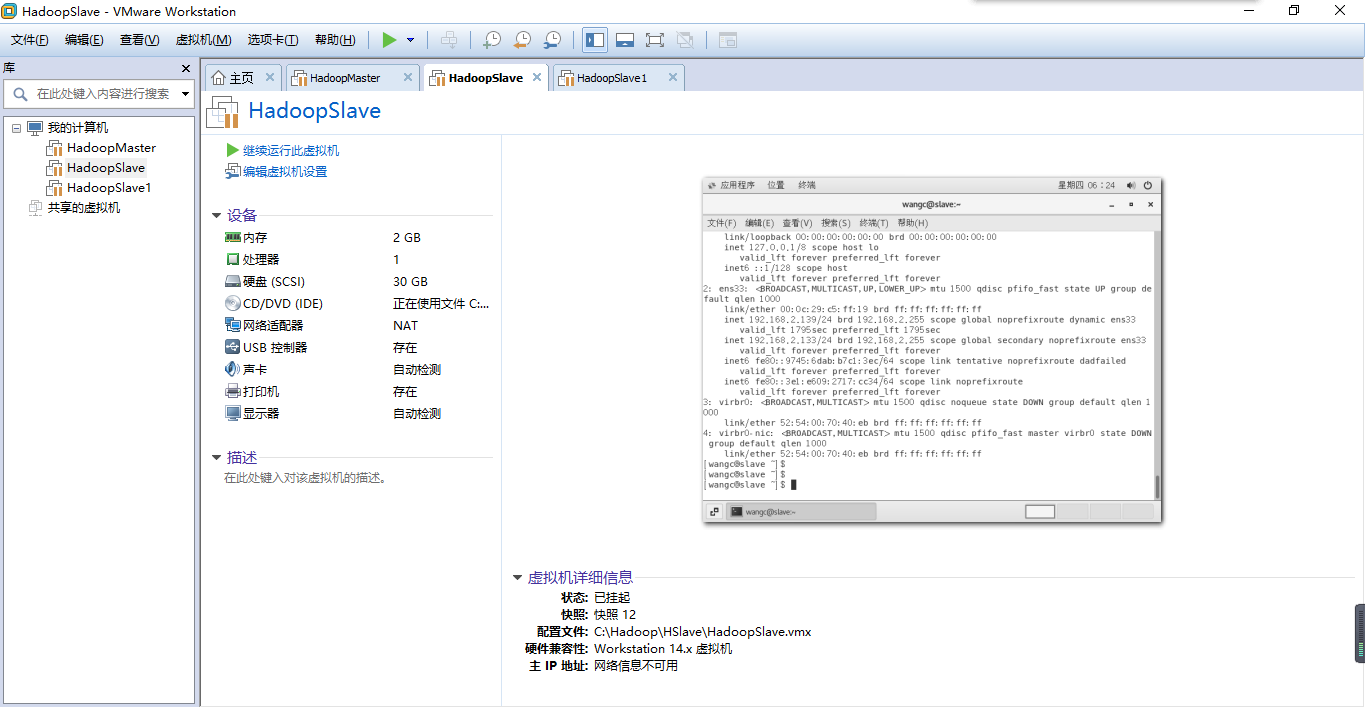The height and width of the screenshot is (707, 1365).
Task: Click the NAT network adapter value
Action: click(x=406, y=325)
